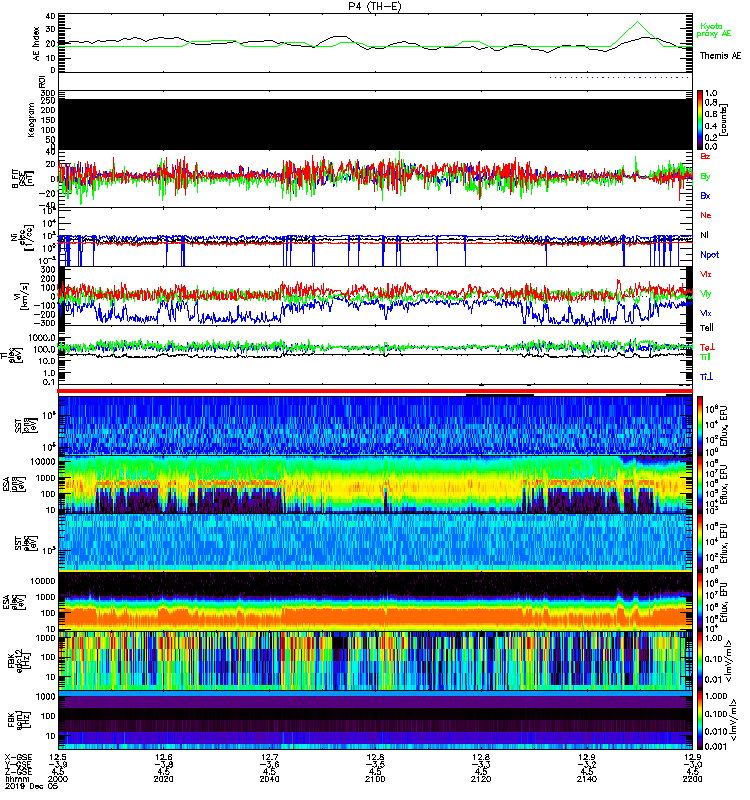
Task: Click the blue Bx legend label
Action: [x=705, y=195]
